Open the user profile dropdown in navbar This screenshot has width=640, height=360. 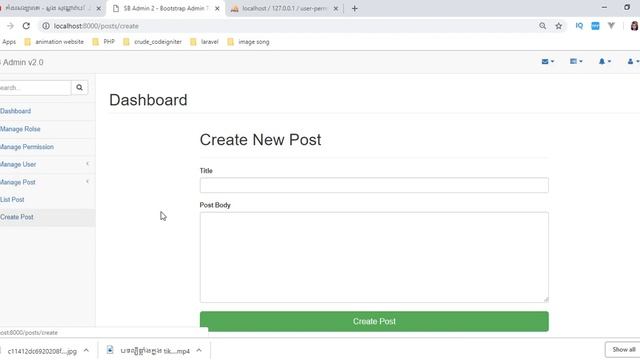(x=633, y=61)
